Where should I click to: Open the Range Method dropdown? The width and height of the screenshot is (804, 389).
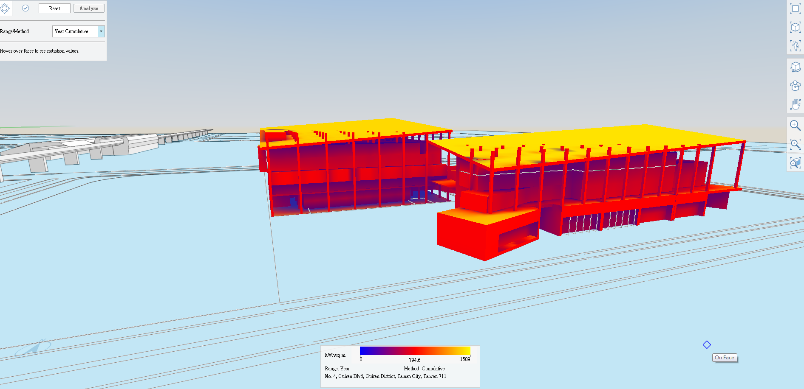point(78,31)
